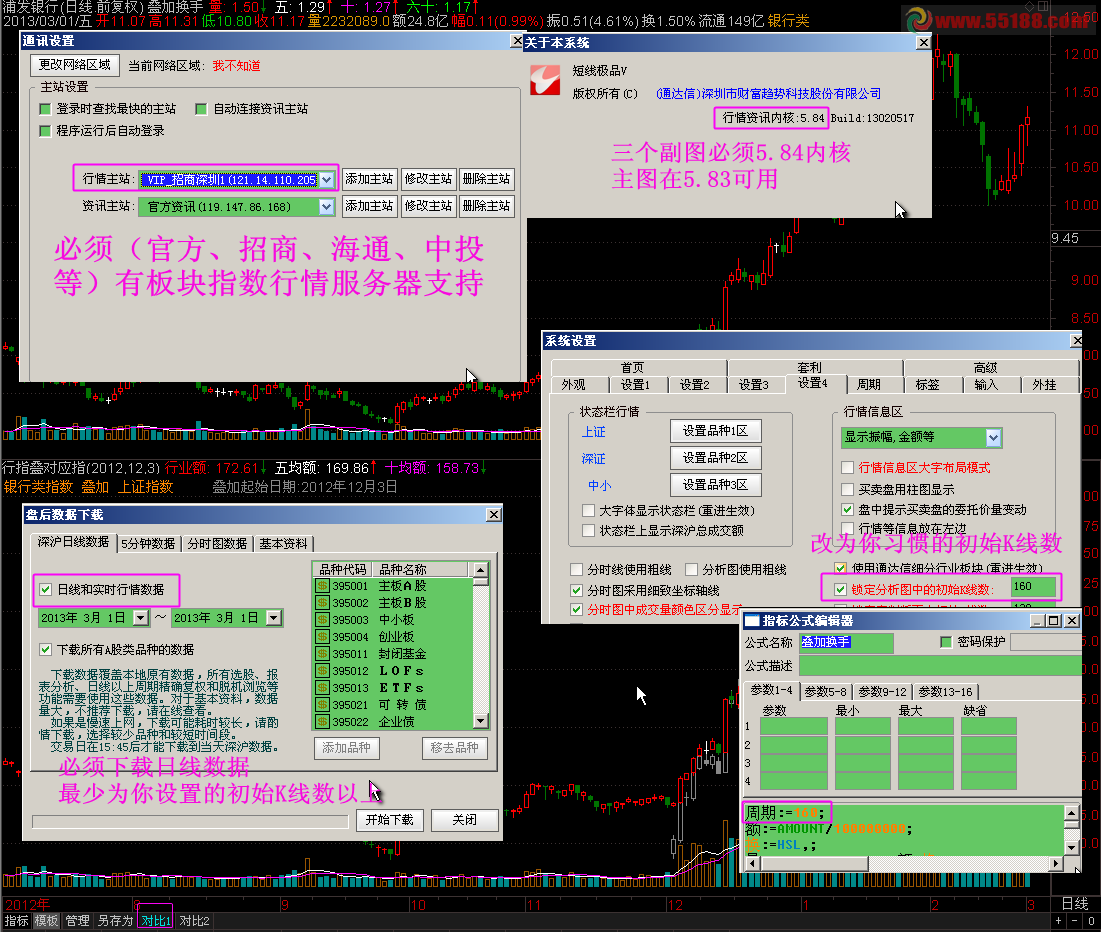
Task: Open the 基本资料 tab
Action: tap(284, 544)
